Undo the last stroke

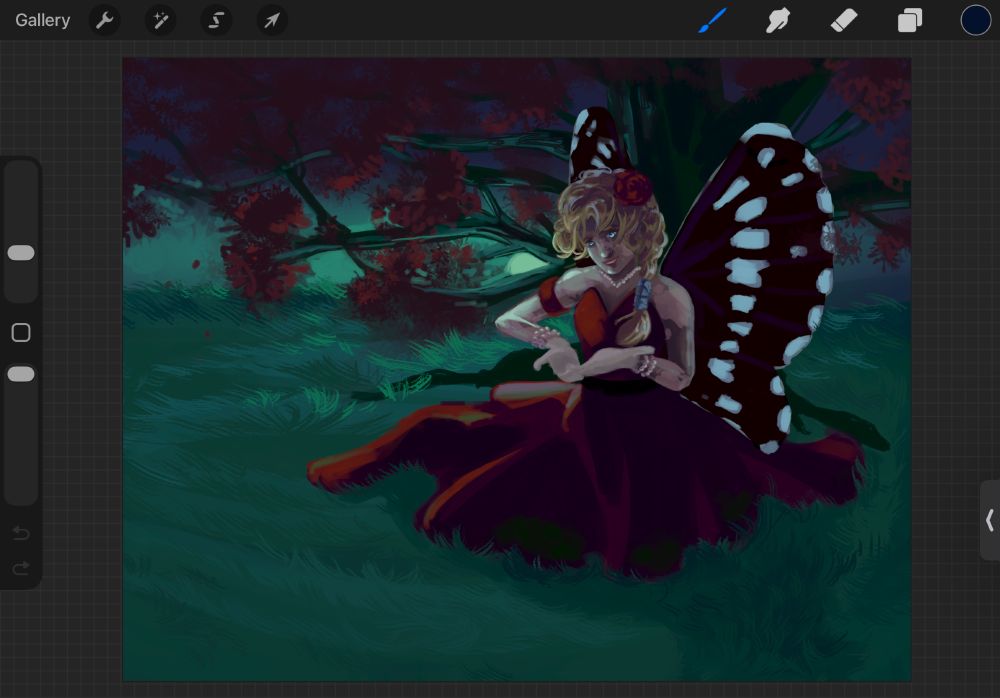point(21,533)
